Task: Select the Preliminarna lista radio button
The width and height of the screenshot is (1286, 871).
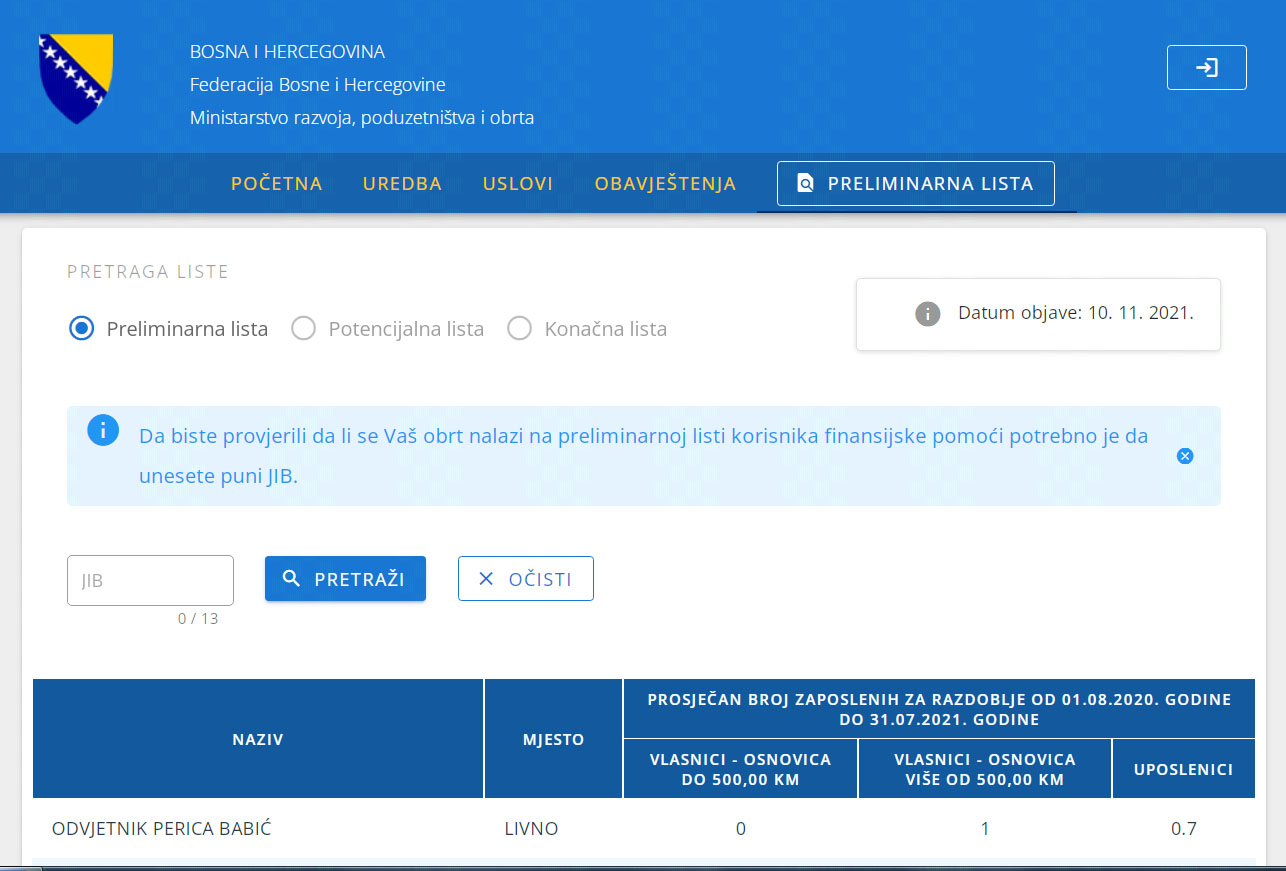Action: [x=81, y=328]
